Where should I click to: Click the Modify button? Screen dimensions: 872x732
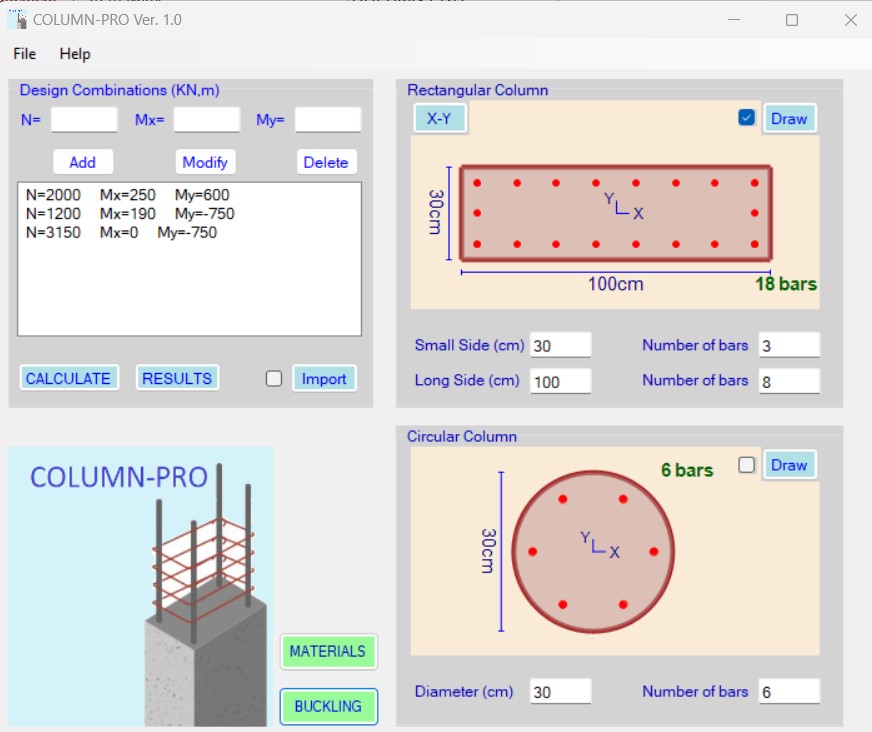coord(205,162)
